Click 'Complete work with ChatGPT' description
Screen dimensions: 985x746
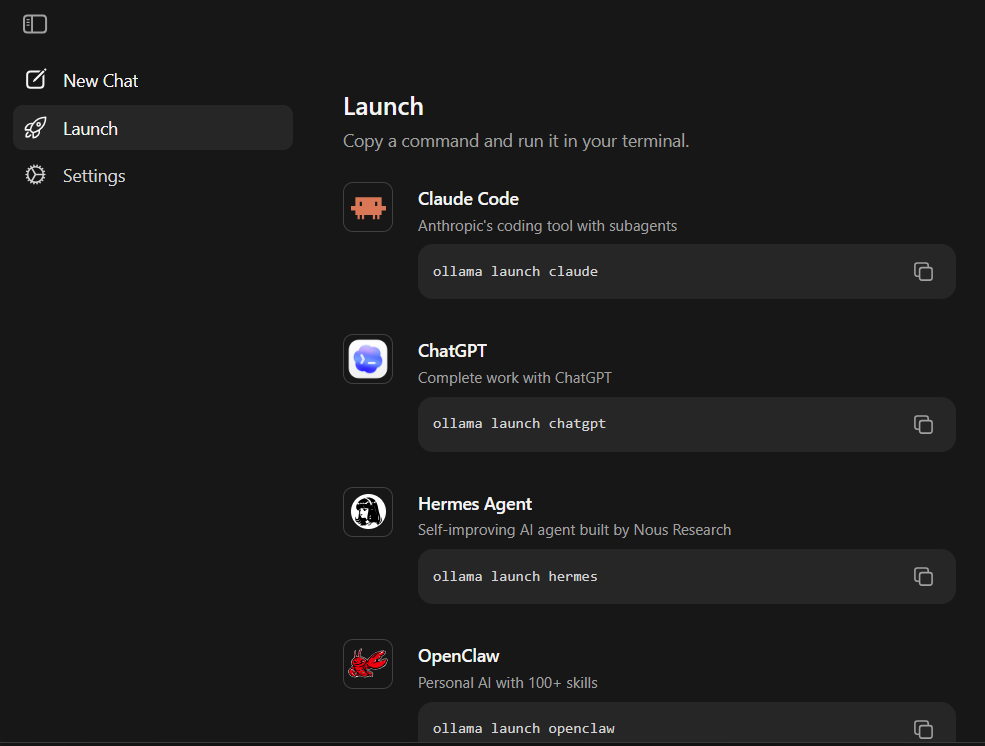tap(514, 378)
